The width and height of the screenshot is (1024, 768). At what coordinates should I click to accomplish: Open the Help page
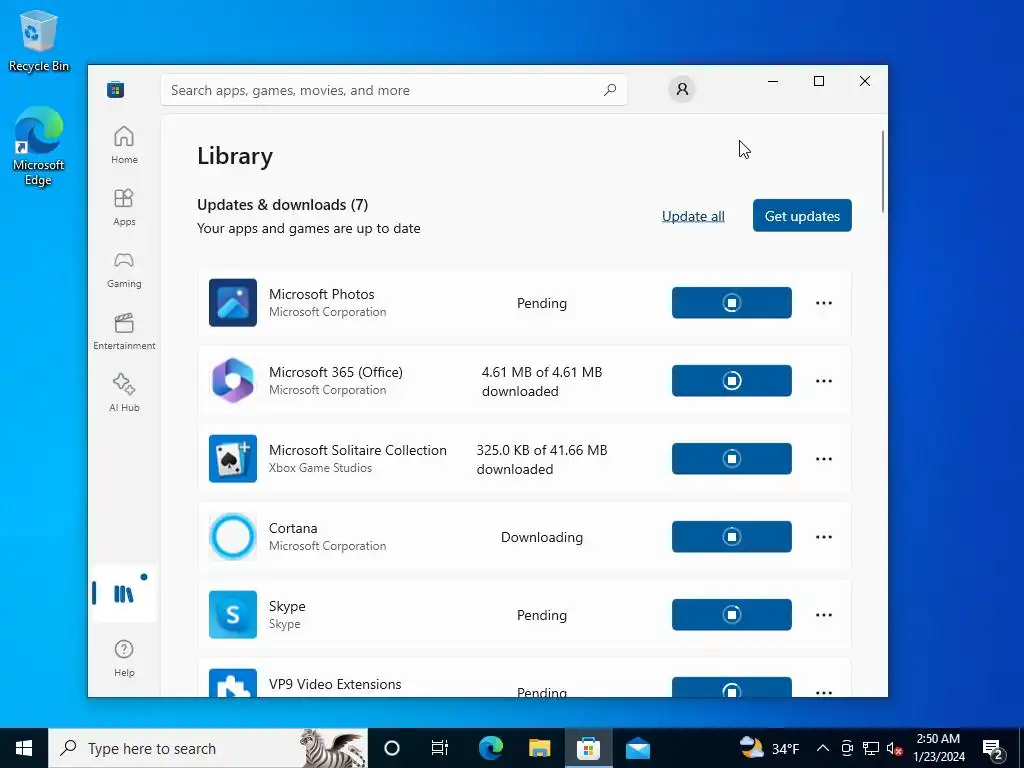tap(124, 658)
